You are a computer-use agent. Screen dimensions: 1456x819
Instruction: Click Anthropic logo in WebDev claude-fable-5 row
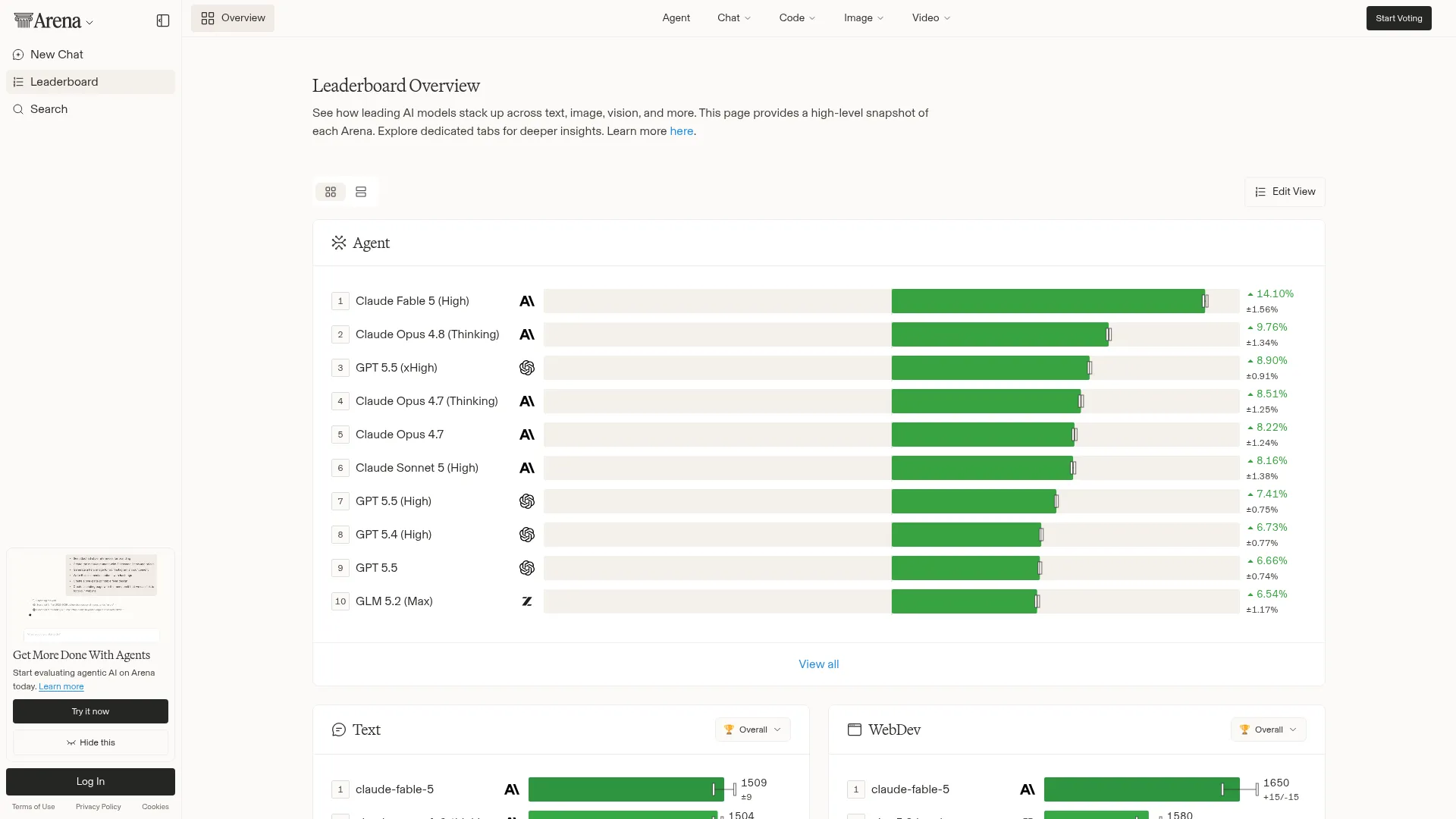[1028, 789]
